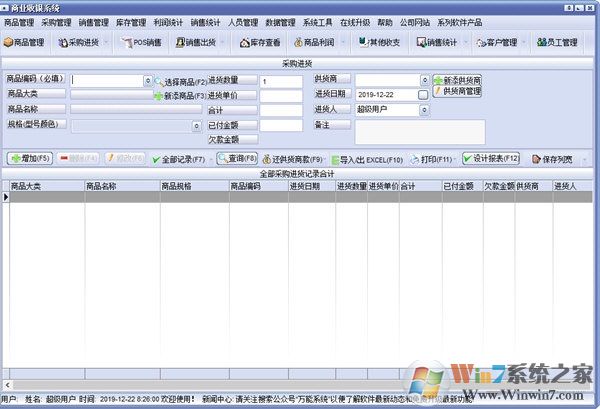Open dropdown arrow next to 商品利润 toolbar

[x=343, y=42]
